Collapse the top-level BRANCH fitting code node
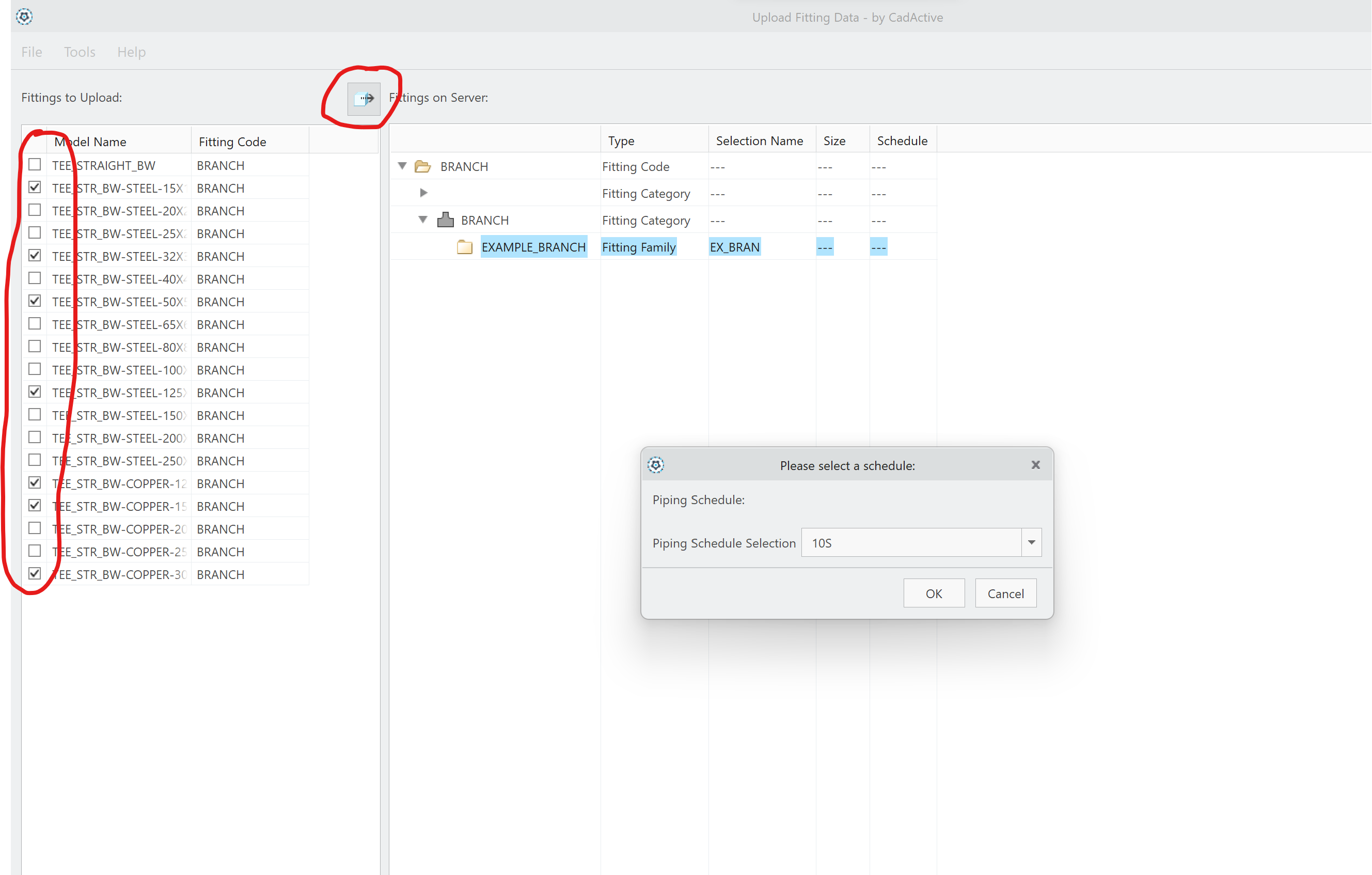This screenshot has width=1372, height=875. (x=402, y=166)
